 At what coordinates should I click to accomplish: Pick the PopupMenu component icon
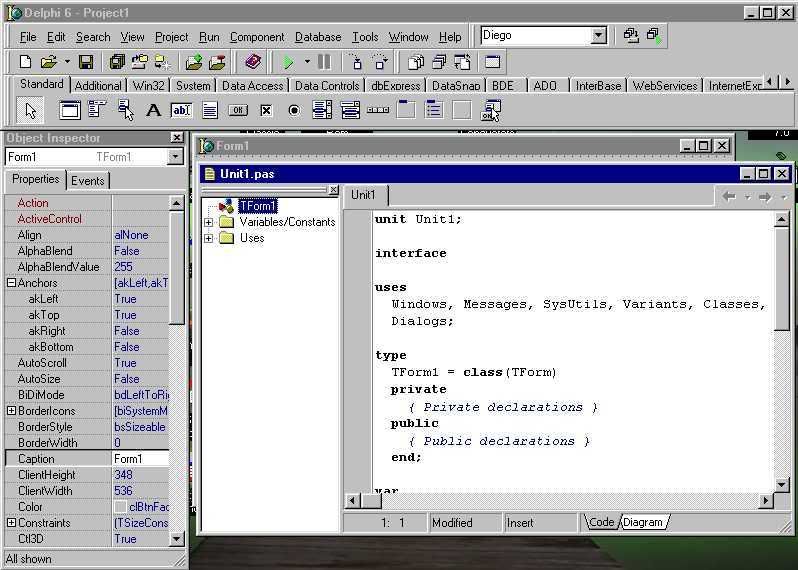point(125,110)
